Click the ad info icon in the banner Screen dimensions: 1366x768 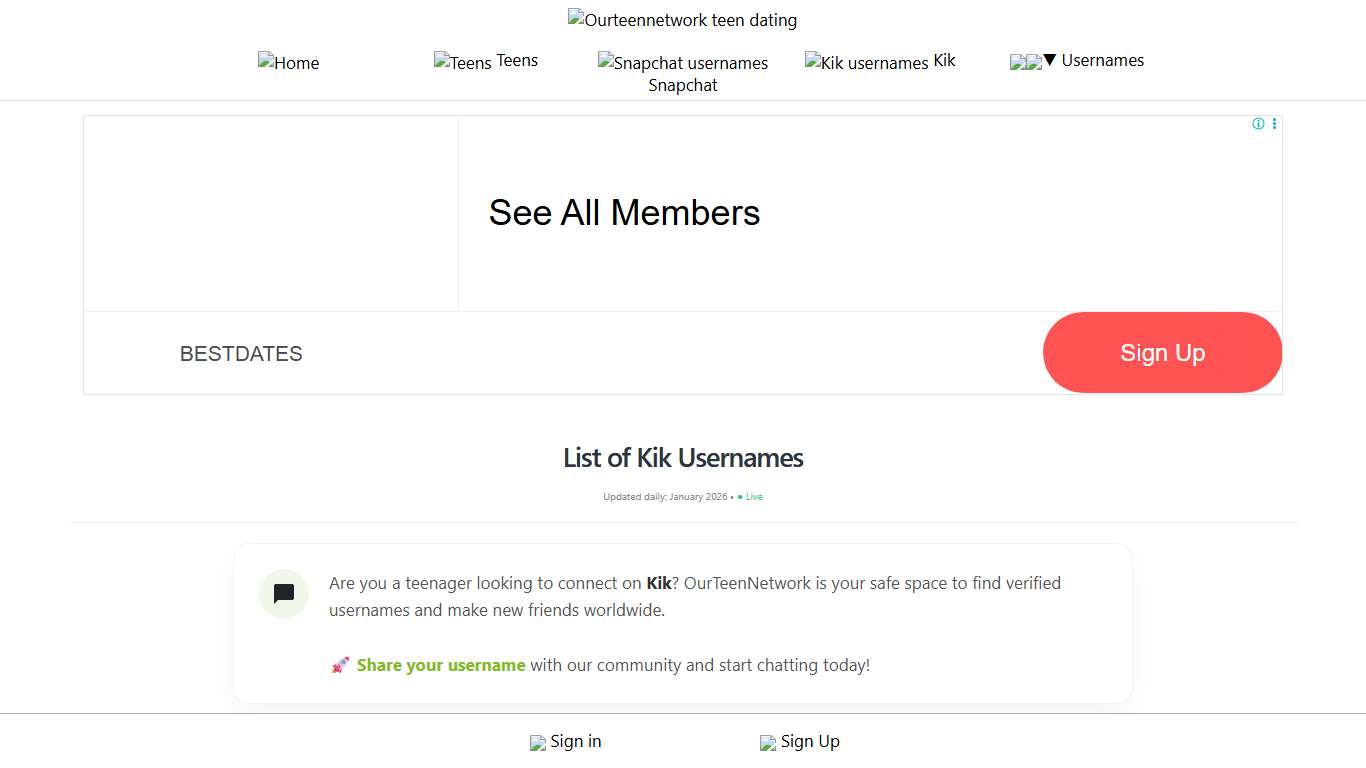coord(1258,123)
